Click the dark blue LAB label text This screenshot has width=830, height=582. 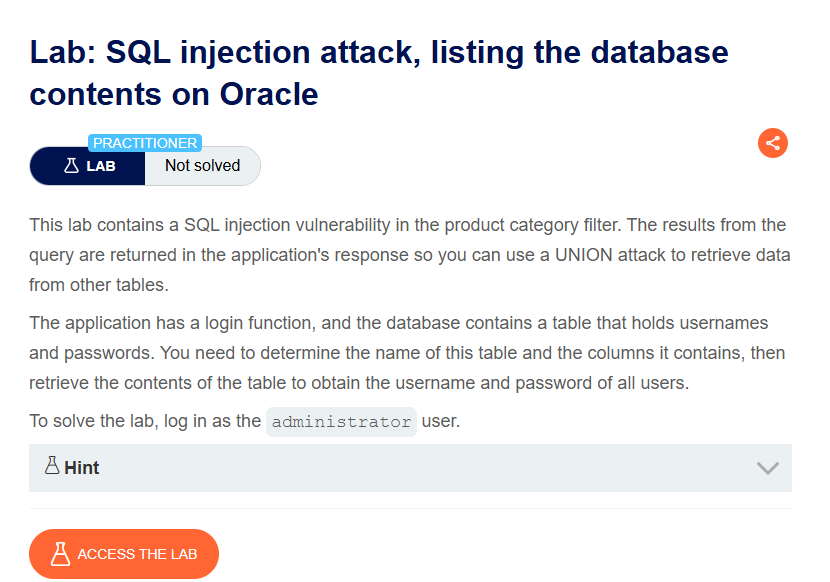(101, 166)
